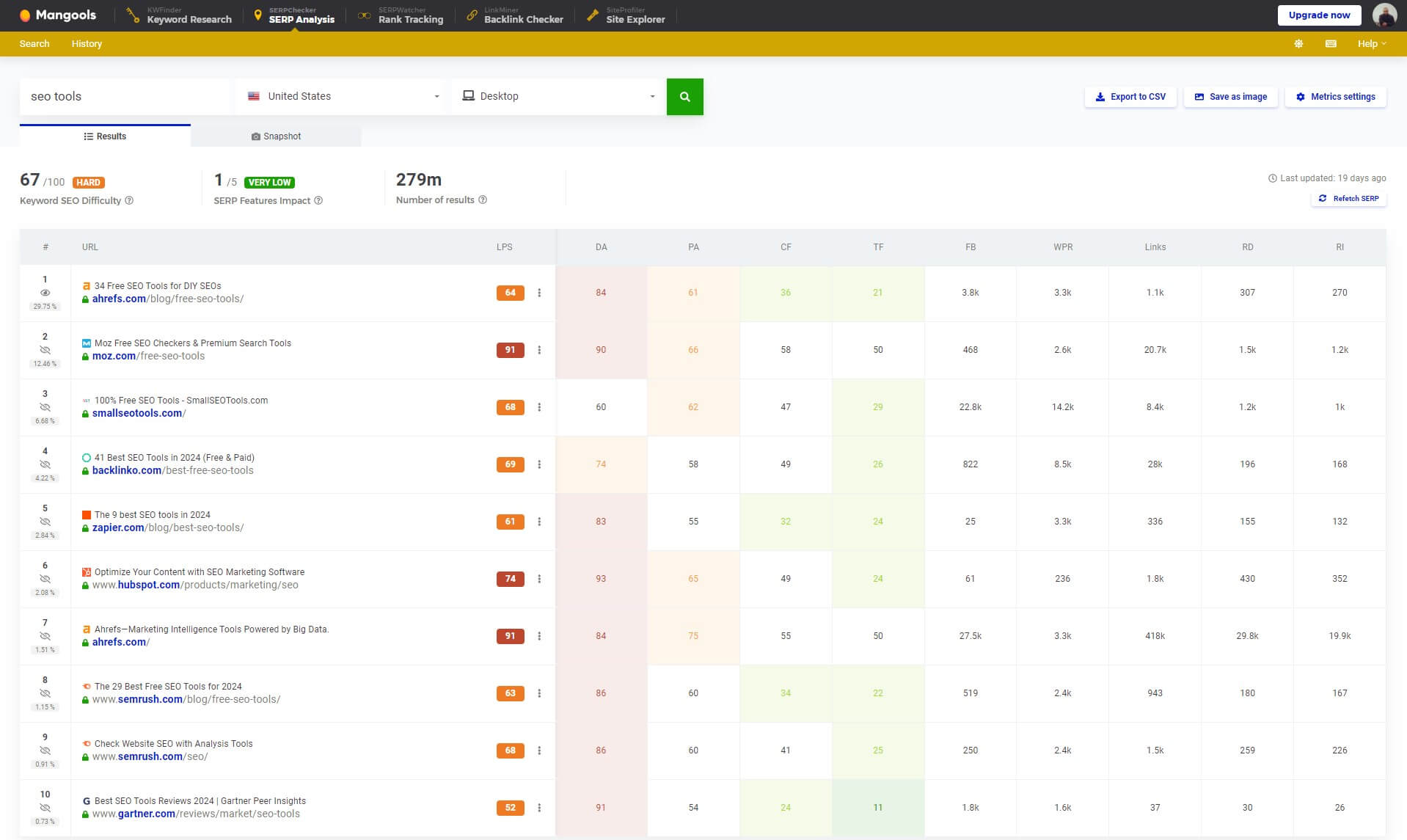
Task: Open the Desktop device dropdown
Action: coord(558,97)
